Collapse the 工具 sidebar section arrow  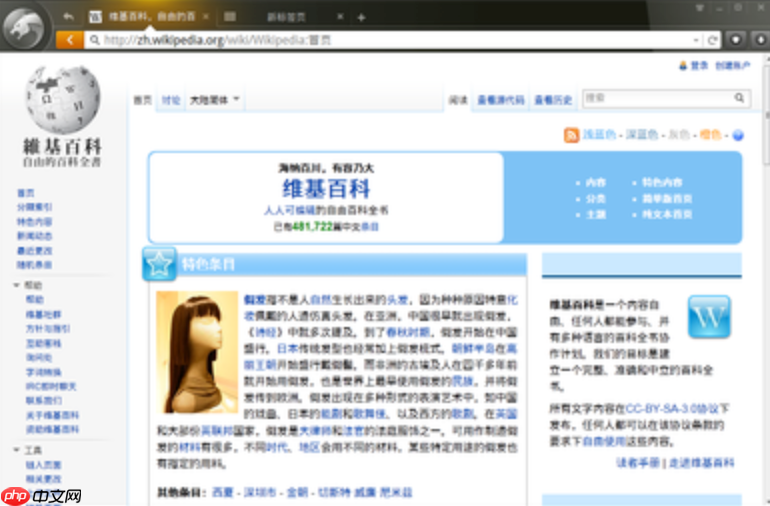[x=16, y=450]
